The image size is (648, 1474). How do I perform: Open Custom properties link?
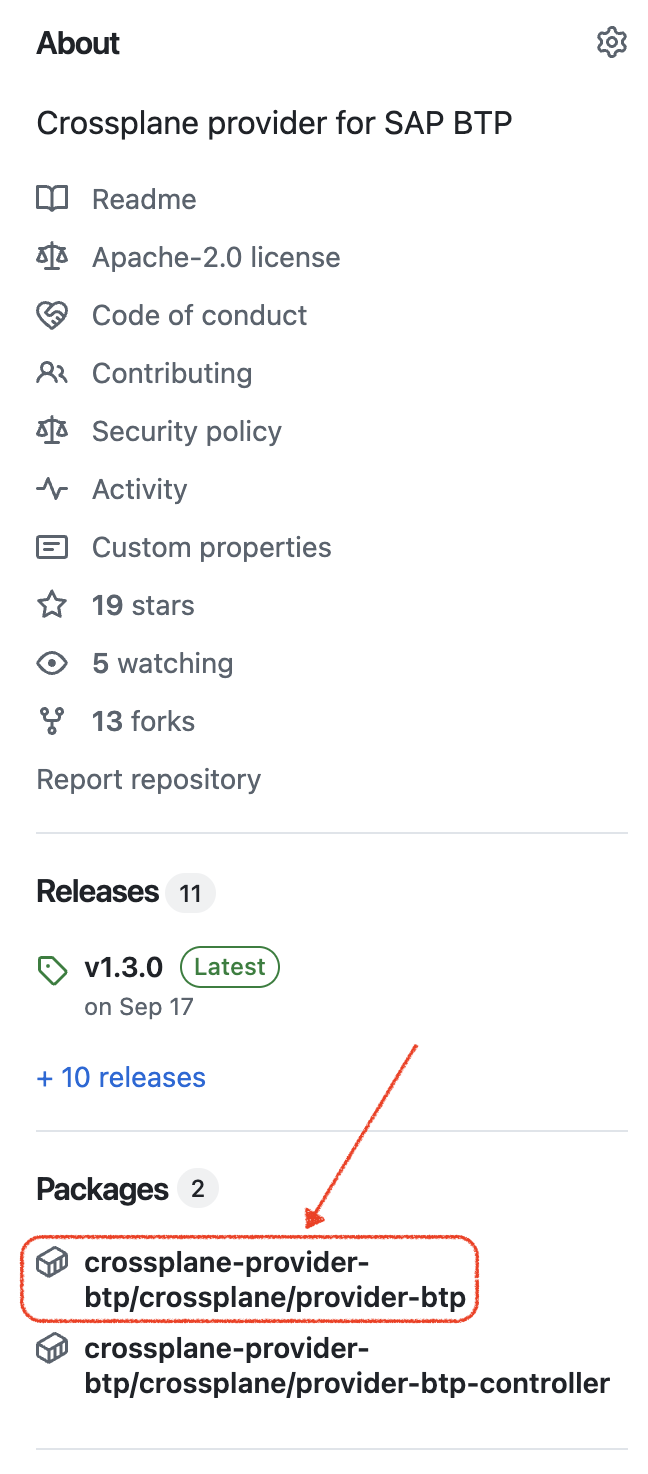point(211,547)
